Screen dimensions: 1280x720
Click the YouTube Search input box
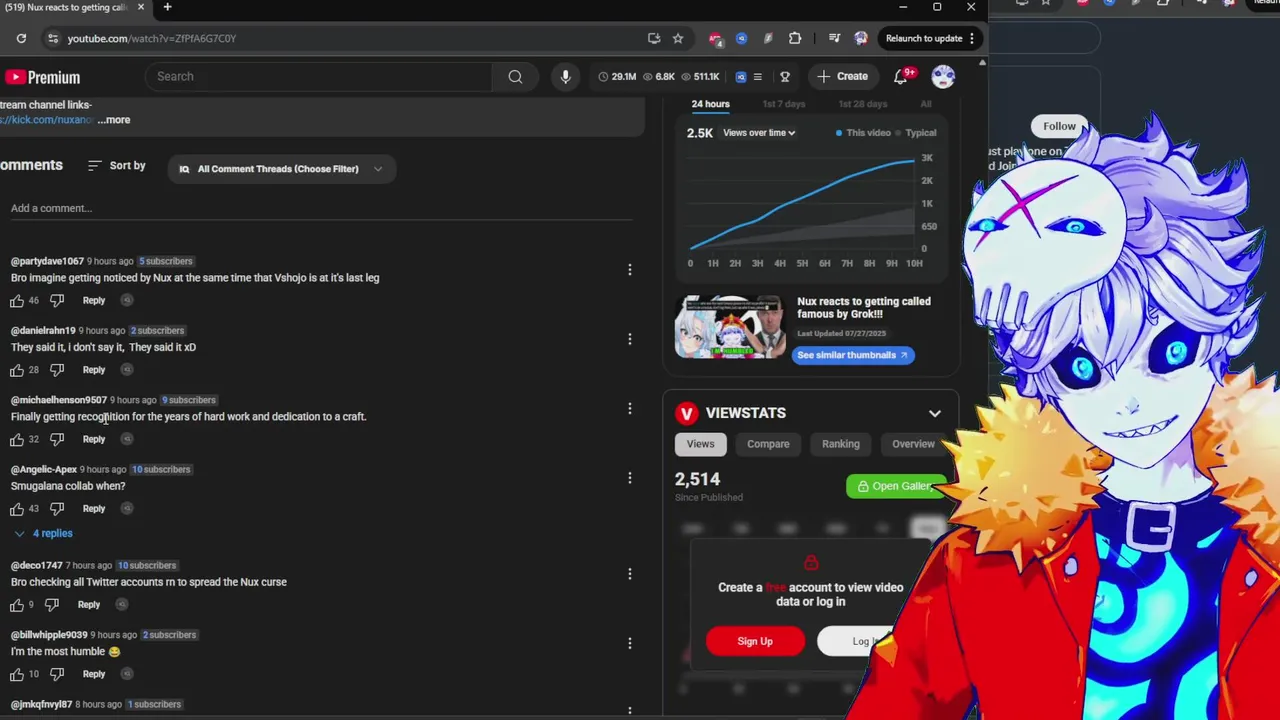point(320,76)
